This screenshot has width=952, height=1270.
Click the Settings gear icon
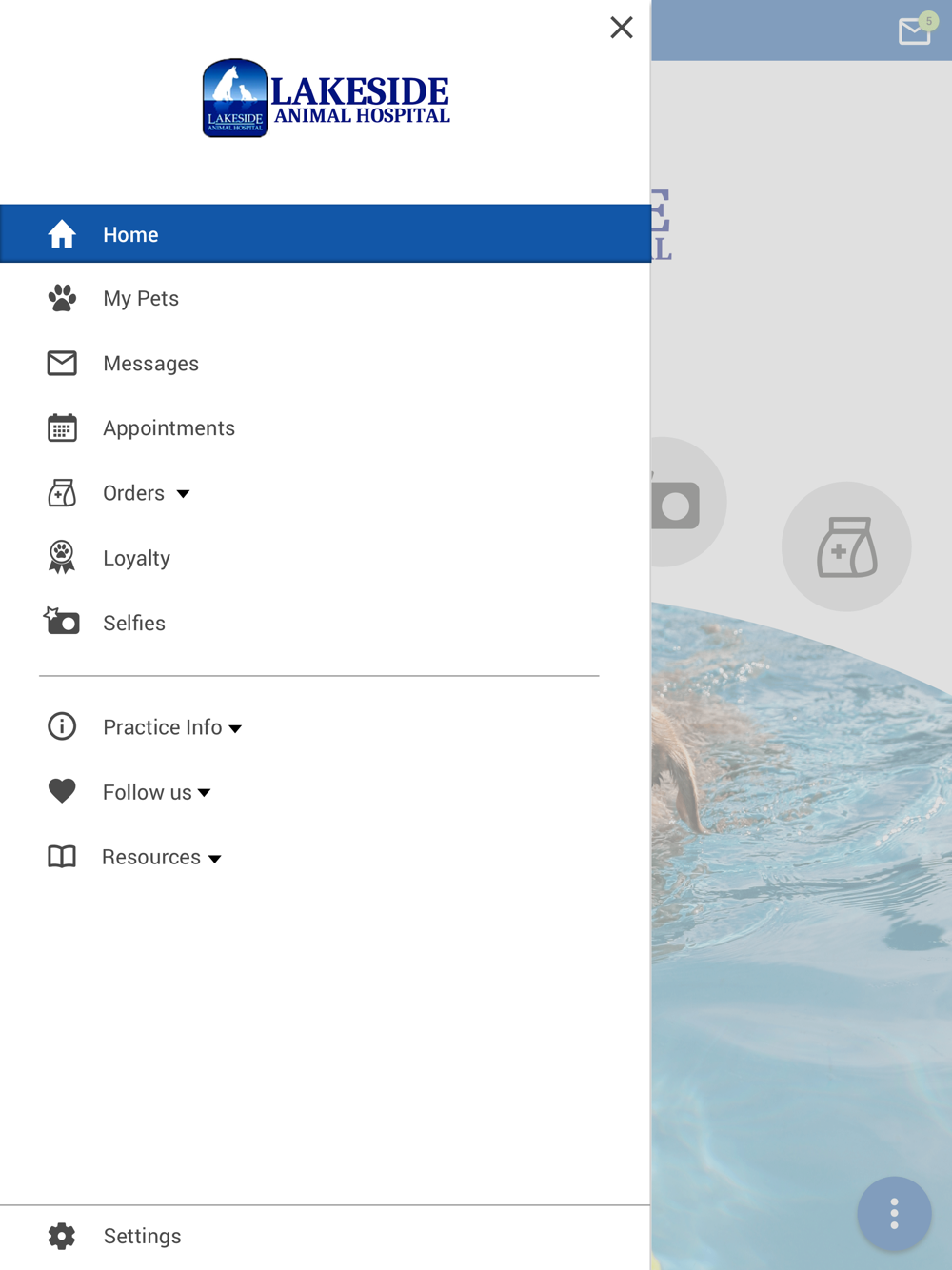click(x=62, y=1236)
